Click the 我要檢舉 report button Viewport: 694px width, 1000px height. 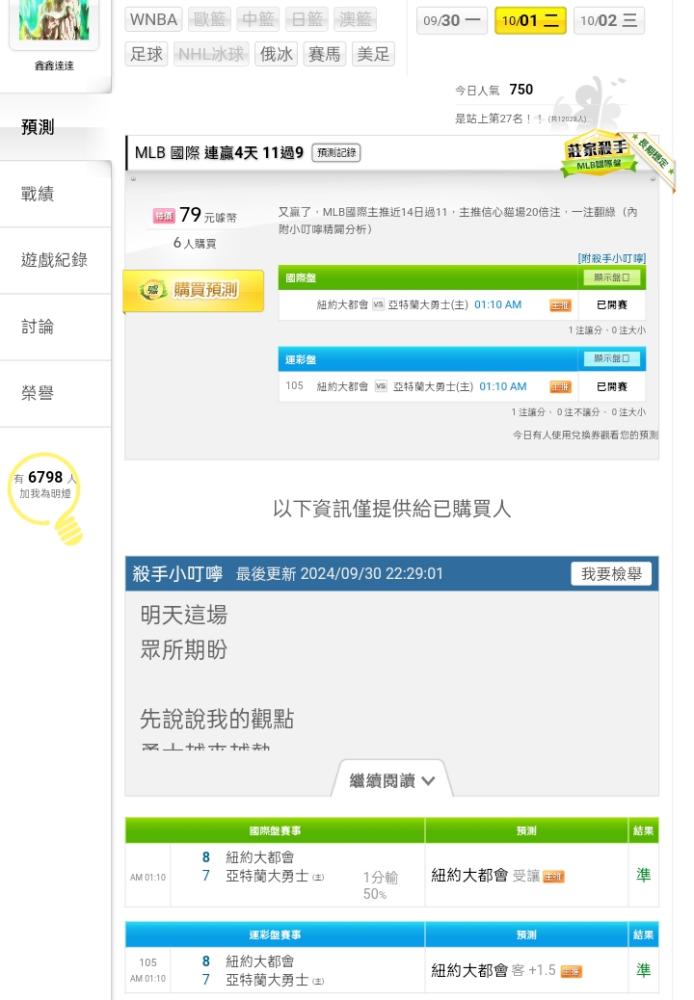tap(611, 574)
